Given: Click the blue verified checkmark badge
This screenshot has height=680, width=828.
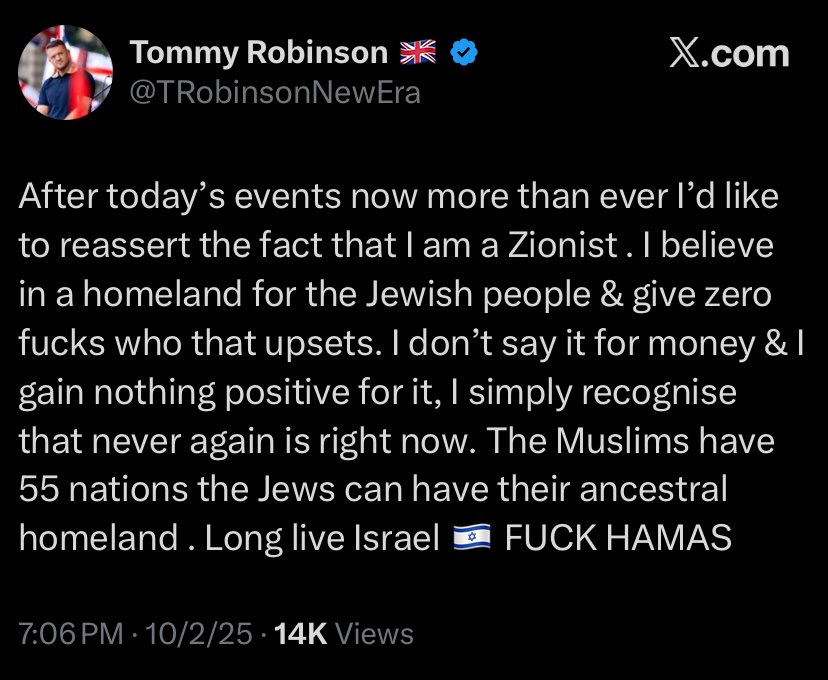Looking at the screenshot, I should [461, 53].
